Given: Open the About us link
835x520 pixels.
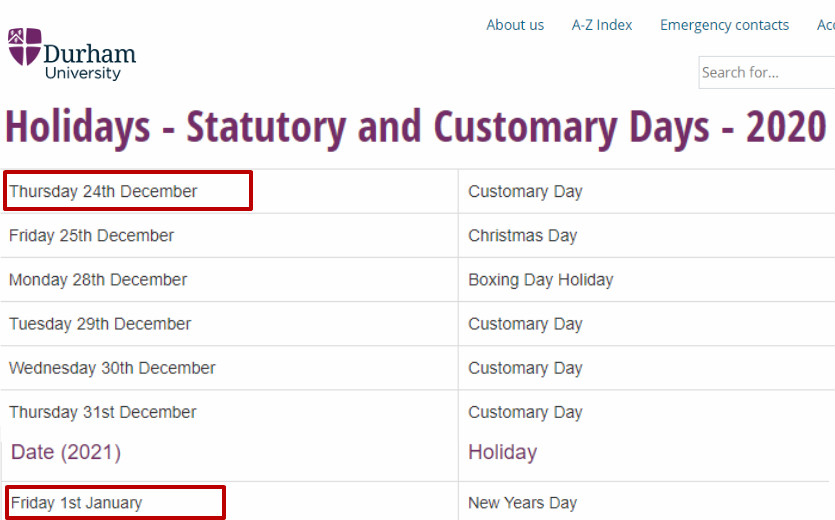Looking at the screenshot, I should (x=515, y=25).
